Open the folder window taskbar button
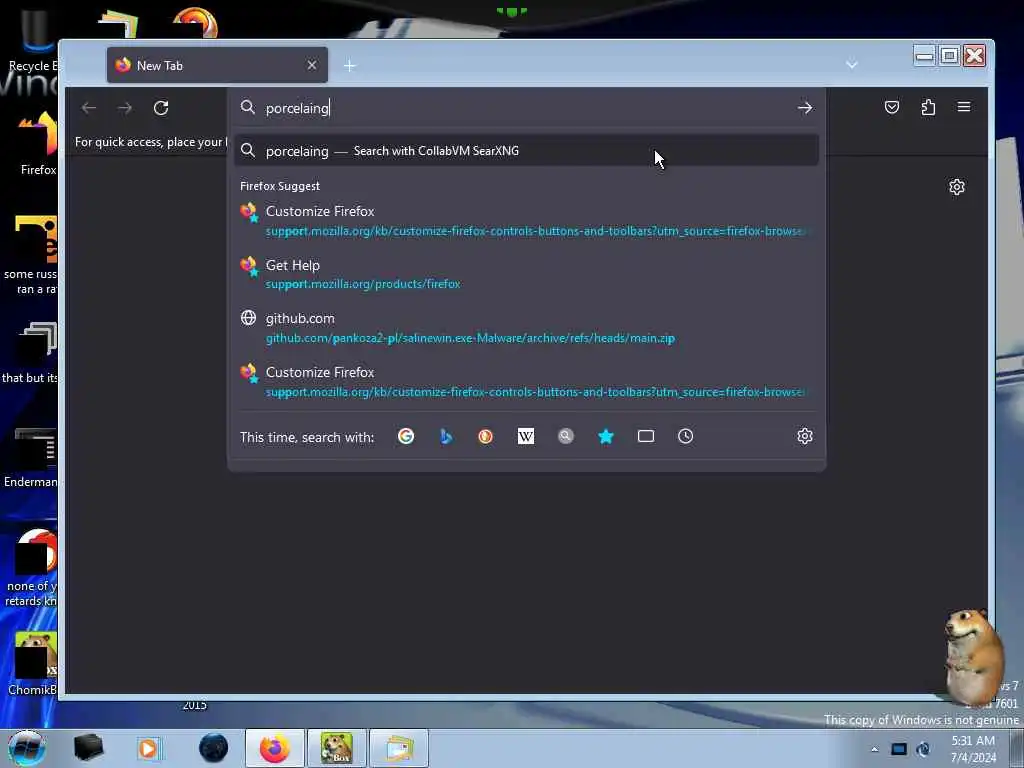The width and height of the screenshot is (1024, 768). click(x=398, y=748)
